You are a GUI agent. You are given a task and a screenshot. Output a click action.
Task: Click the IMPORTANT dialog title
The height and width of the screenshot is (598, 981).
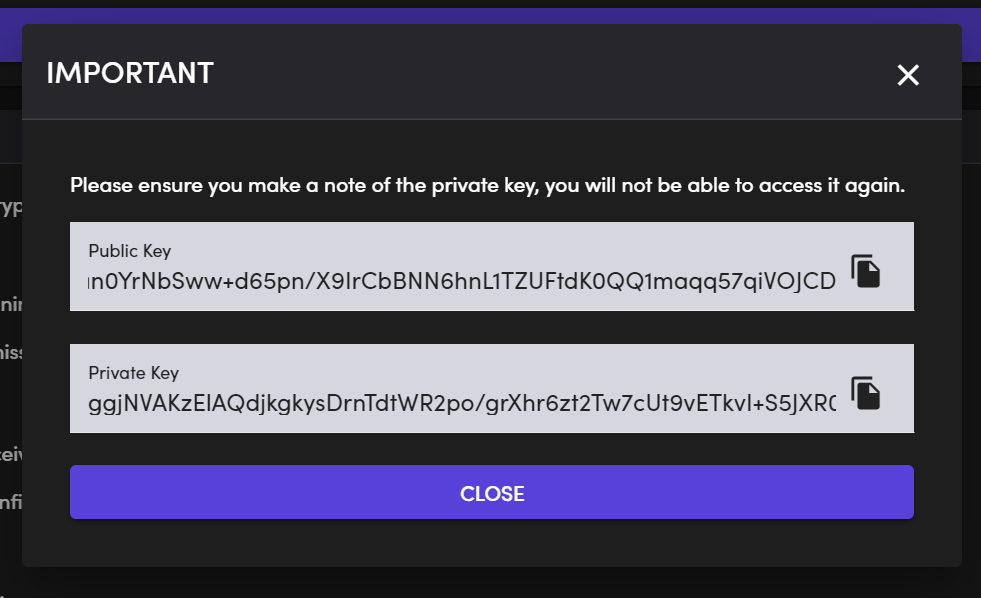tap(129, 72)
